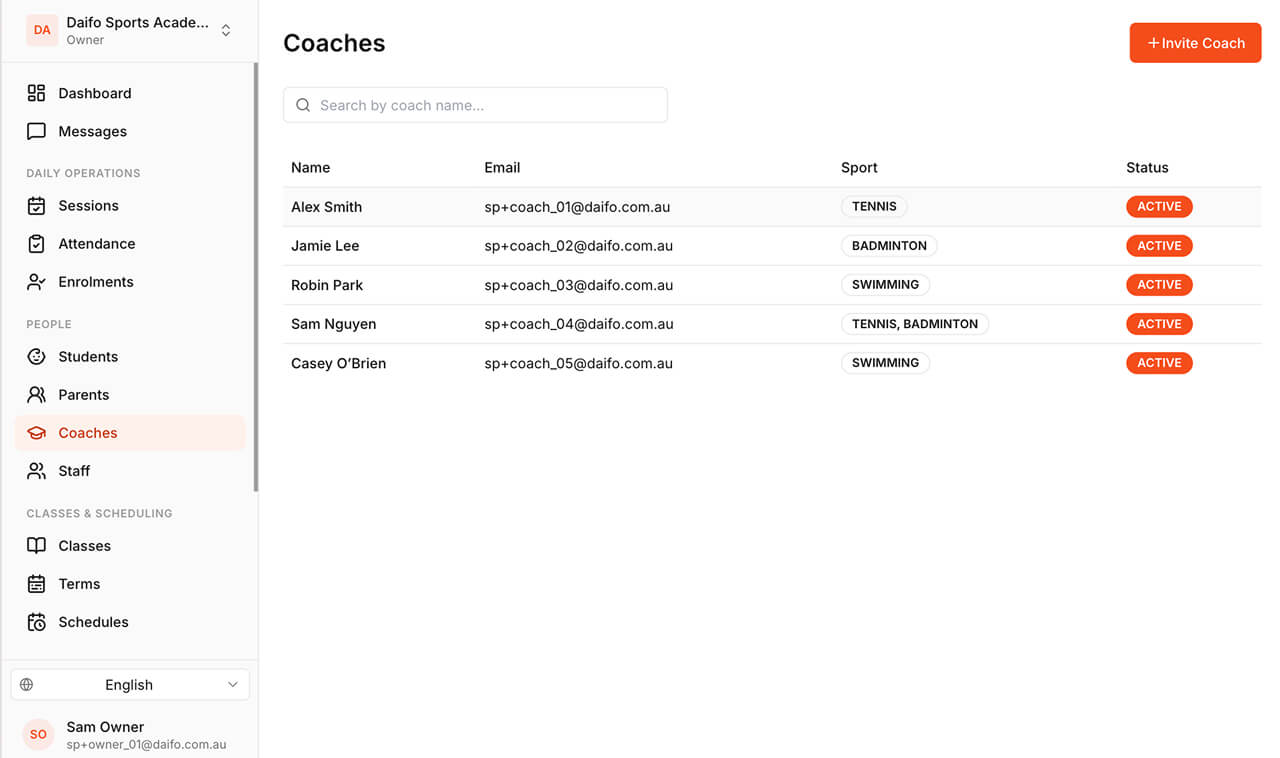Click the Students smiley face icon
1280x758 pixels.
pyautogui.click(x=36, y=357)
